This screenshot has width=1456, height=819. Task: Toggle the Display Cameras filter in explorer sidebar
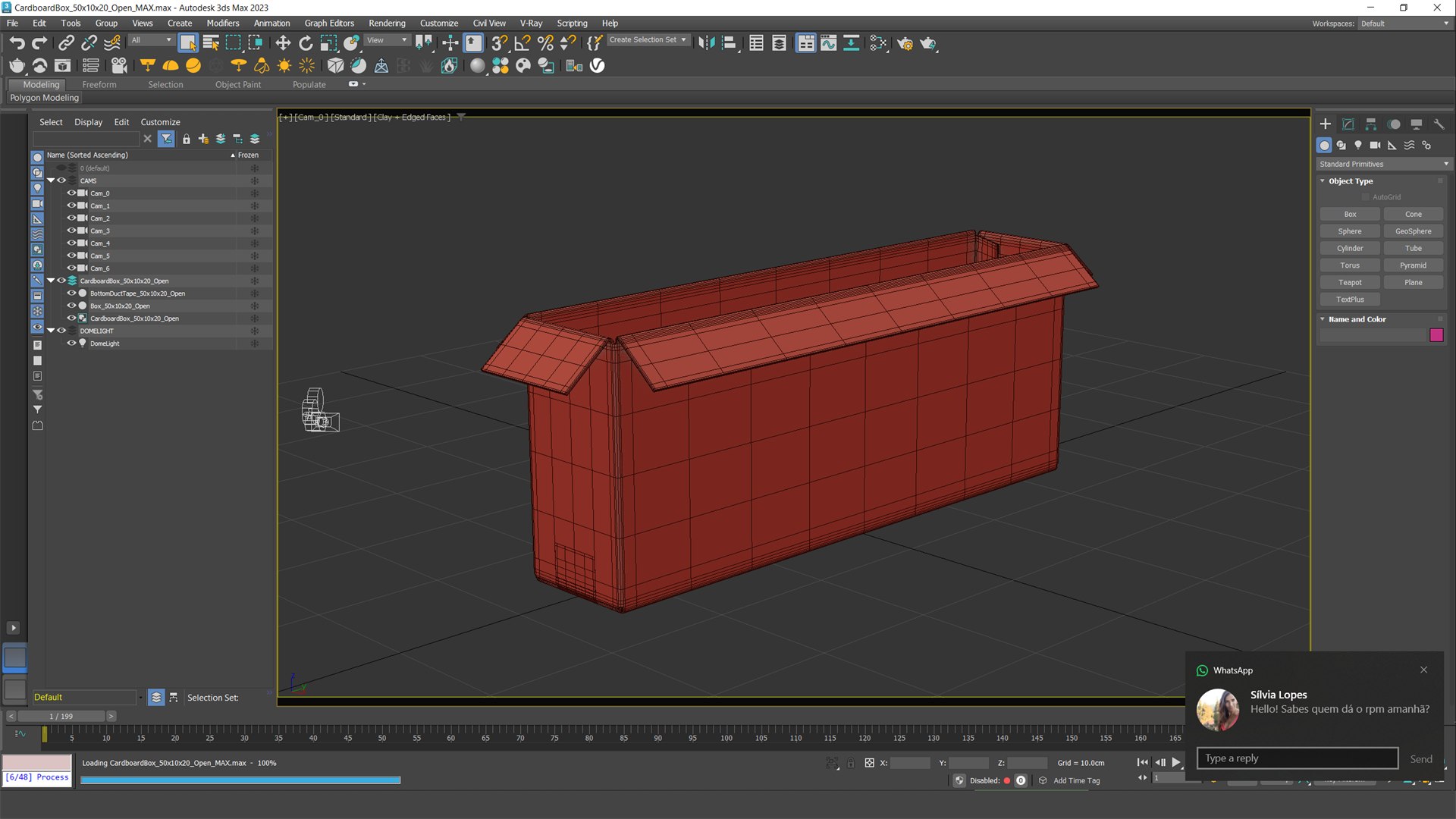pyautogui.click(x=37, y=203)
